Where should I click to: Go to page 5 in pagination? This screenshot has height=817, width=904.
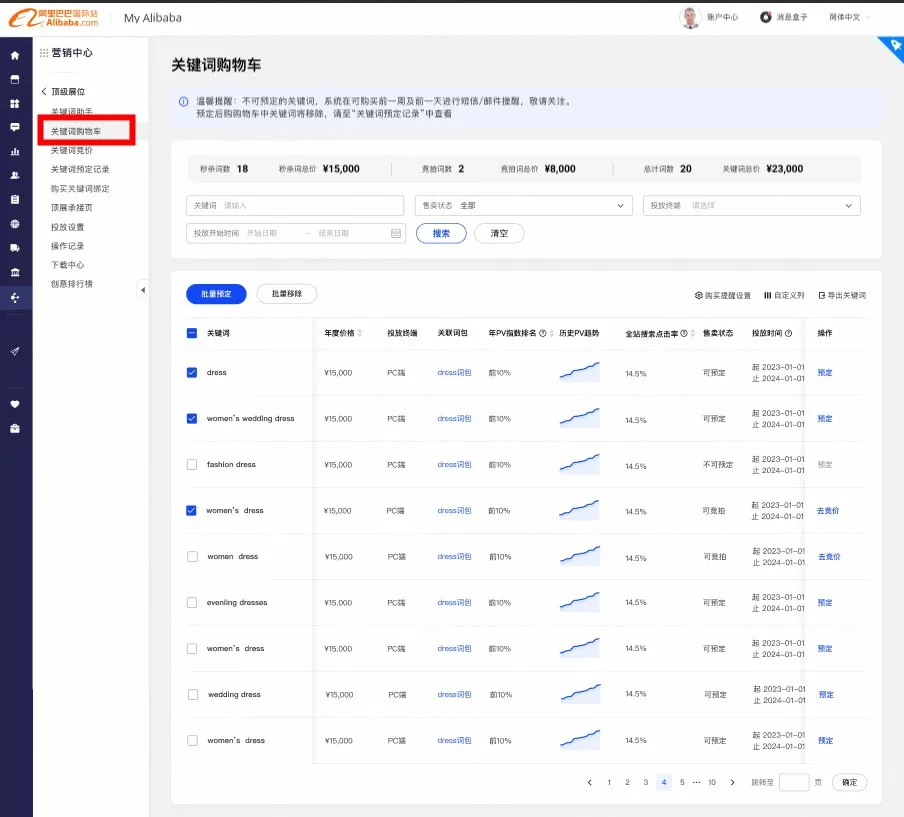682,782
